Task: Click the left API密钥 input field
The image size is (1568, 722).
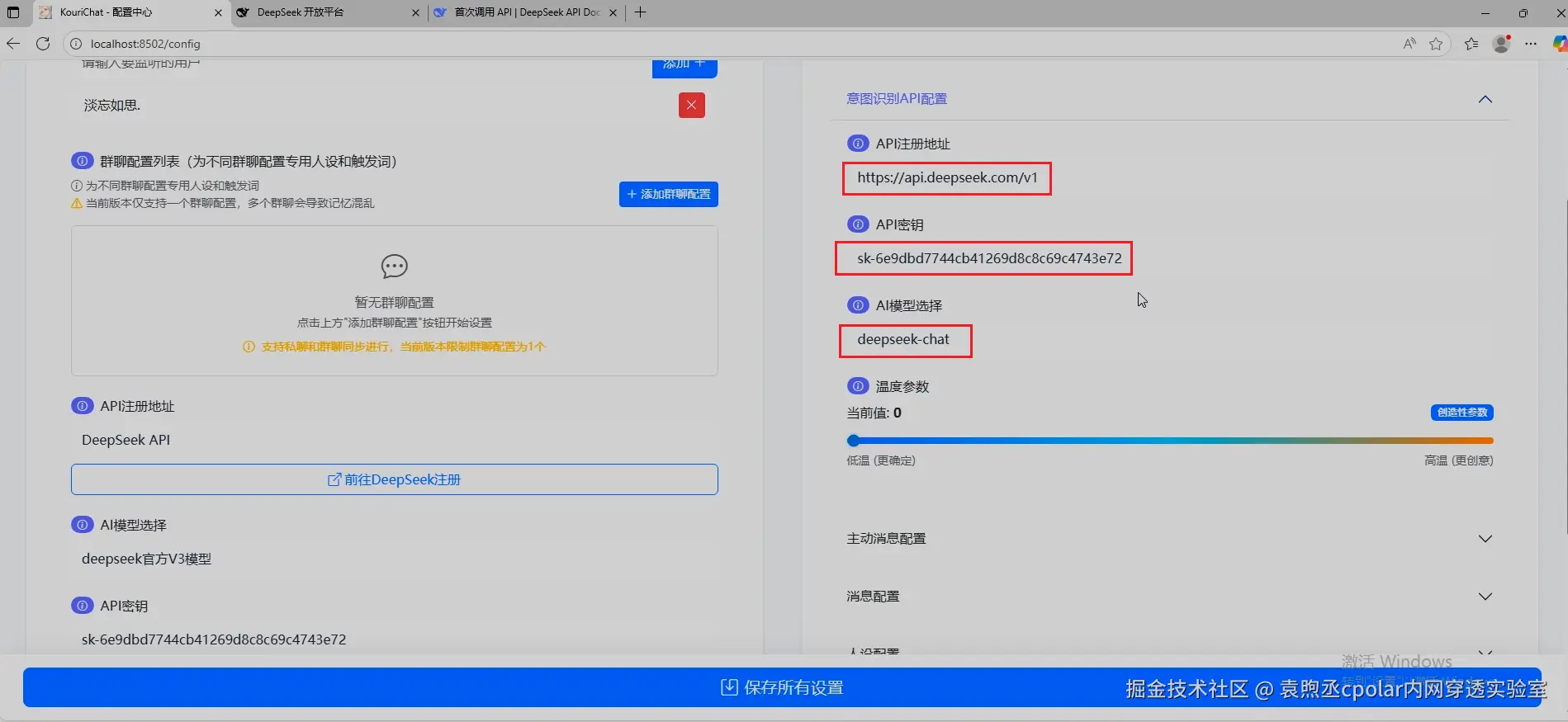Action: (x=394, y=639)
